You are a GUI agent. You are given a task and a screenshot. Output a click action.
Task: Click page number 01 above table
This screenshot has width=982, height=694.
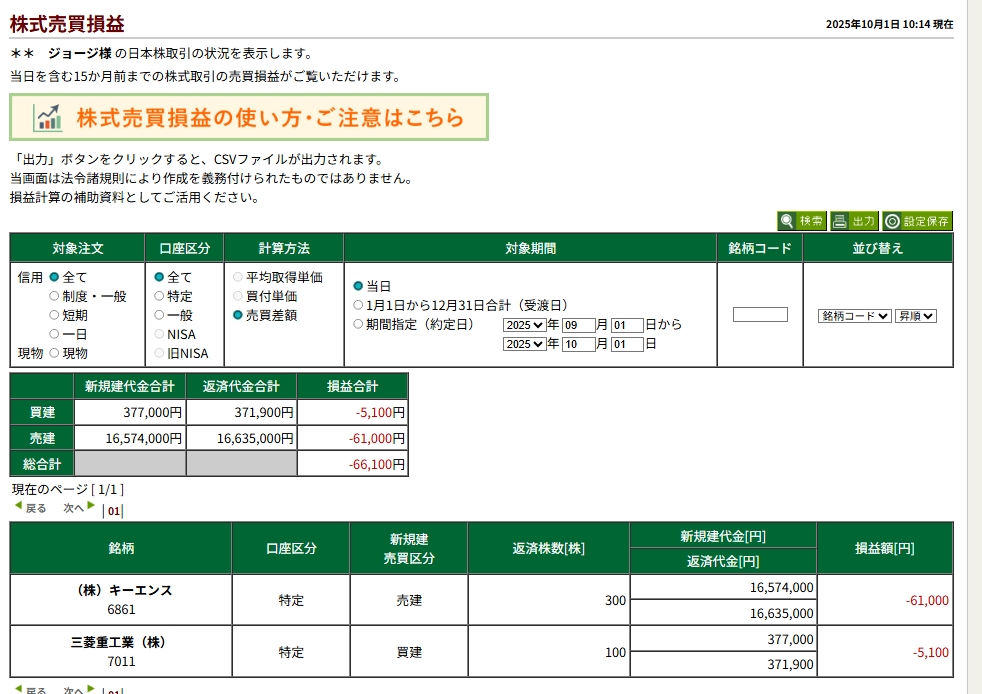[x=113, y=510]
